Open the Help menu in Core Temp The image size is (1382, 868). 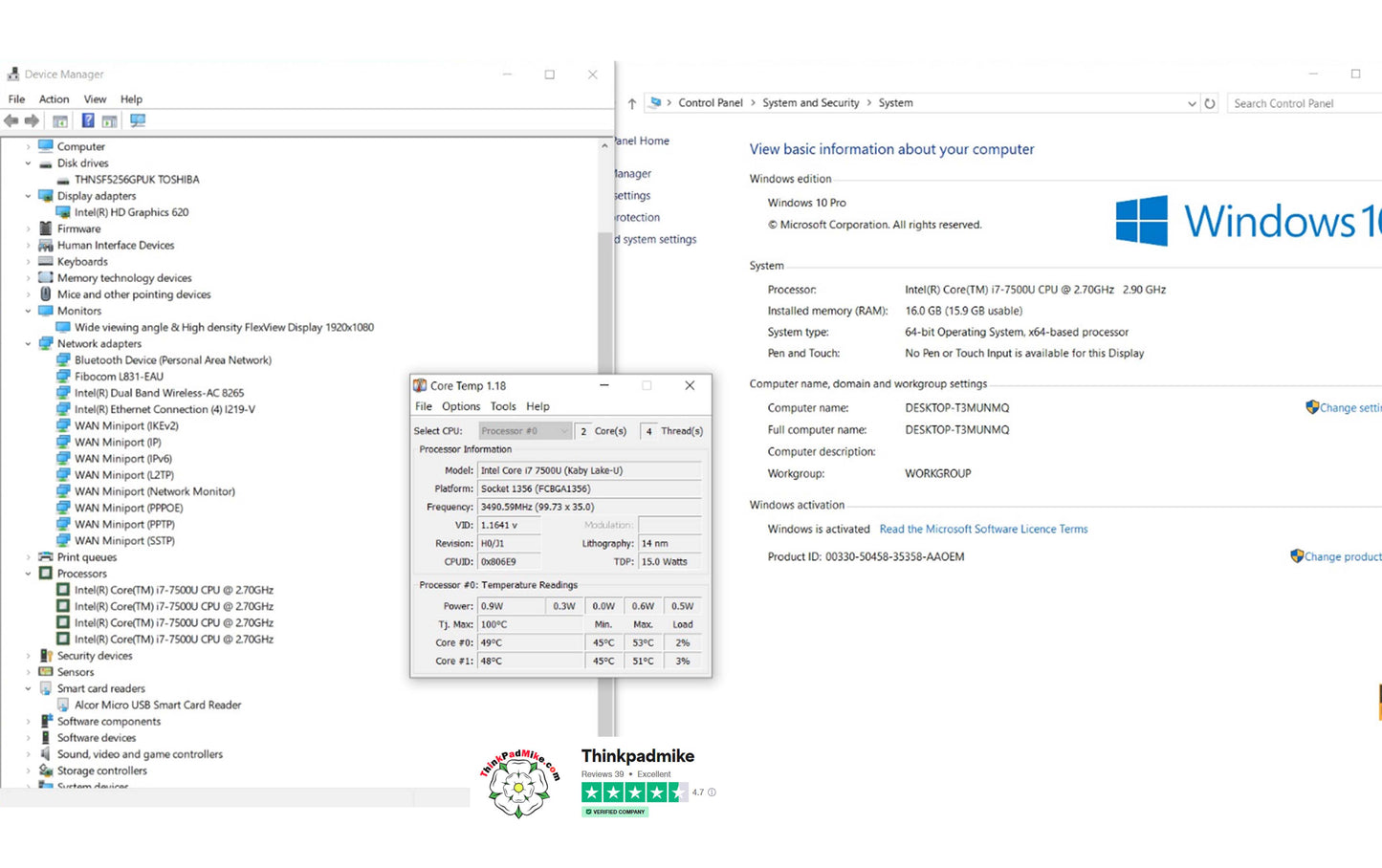point(537,406)
